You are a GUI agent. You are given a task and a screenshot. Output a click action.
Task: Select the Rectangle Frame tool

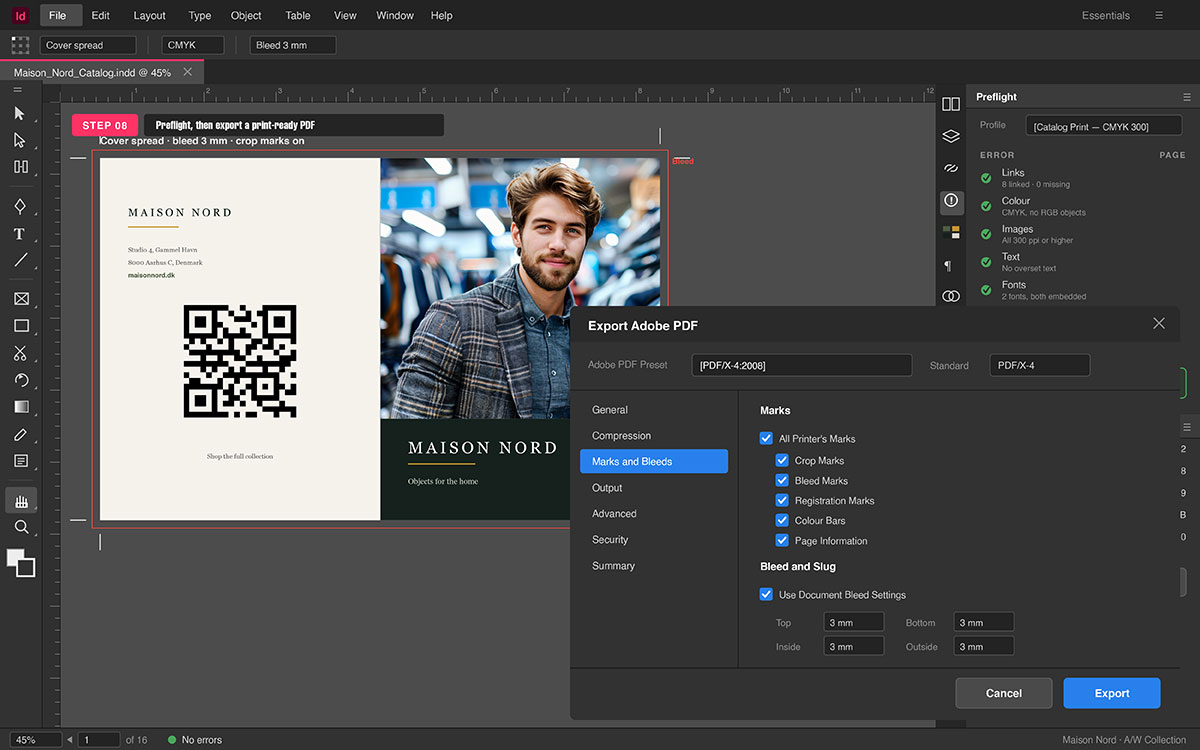point(20,299)
